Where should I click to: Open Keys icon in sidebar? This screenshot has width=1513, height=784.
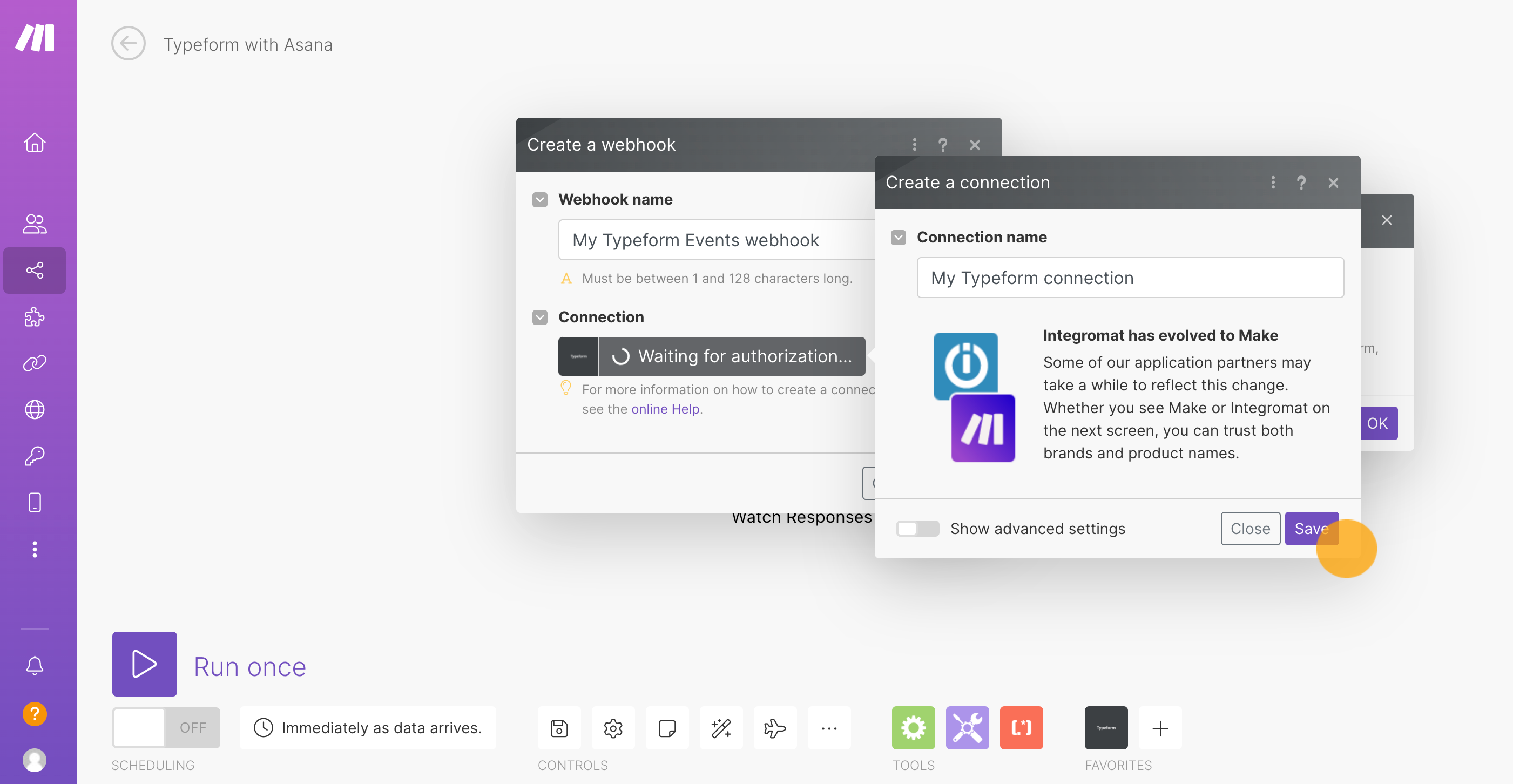[35, 456]
